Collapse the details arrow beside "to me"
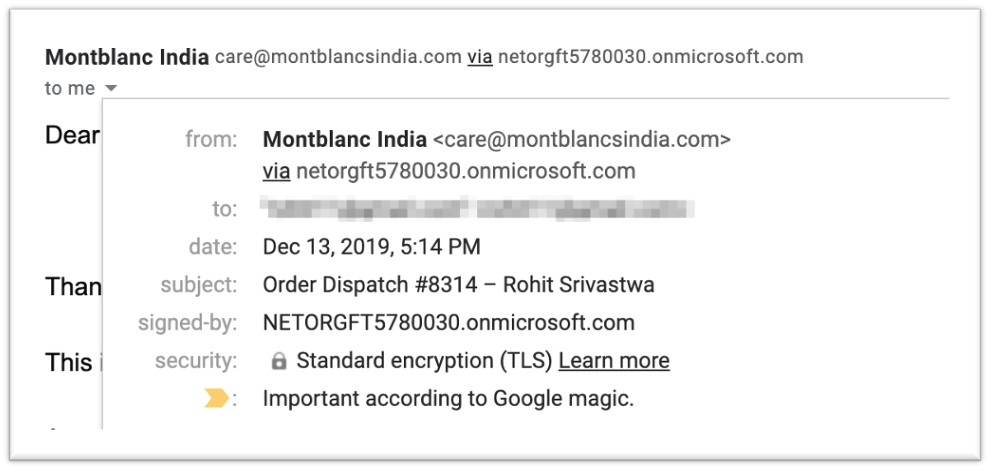Viewport: 989px width, 470px height. point(110,88)
